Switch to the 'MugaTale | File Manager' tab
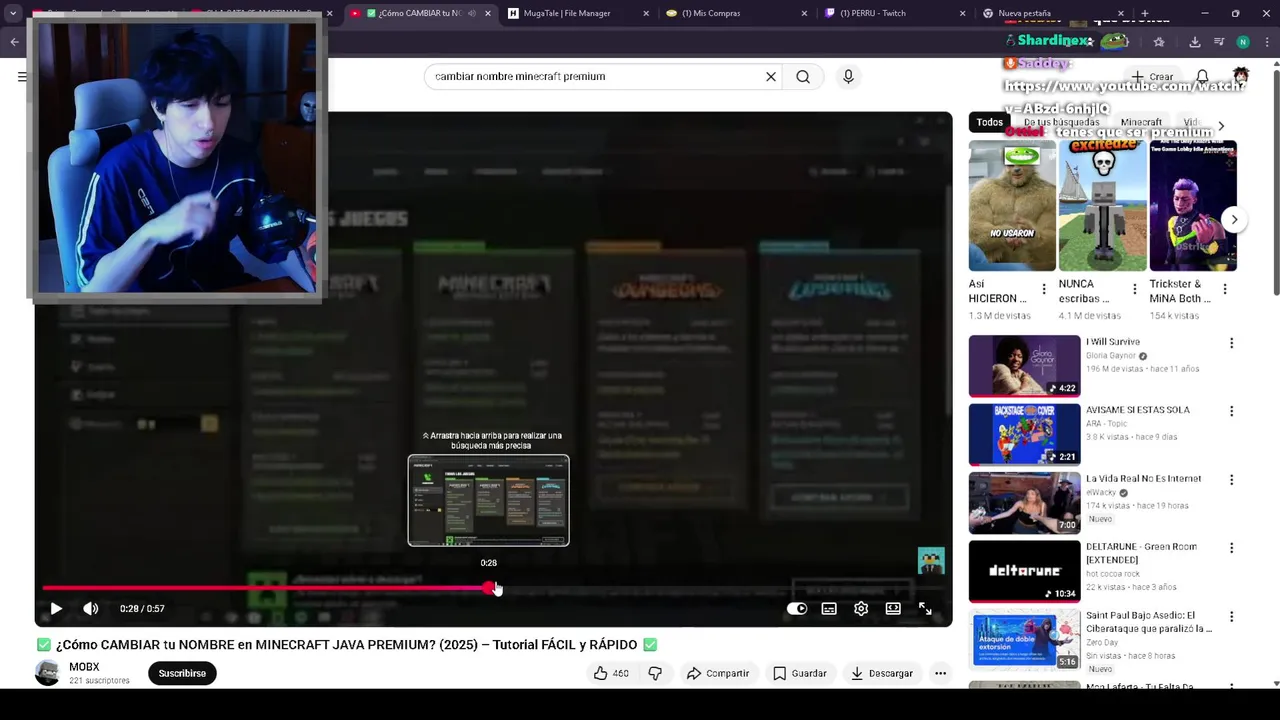This screenshot has width=1280, height=720. tap(567, 13)
